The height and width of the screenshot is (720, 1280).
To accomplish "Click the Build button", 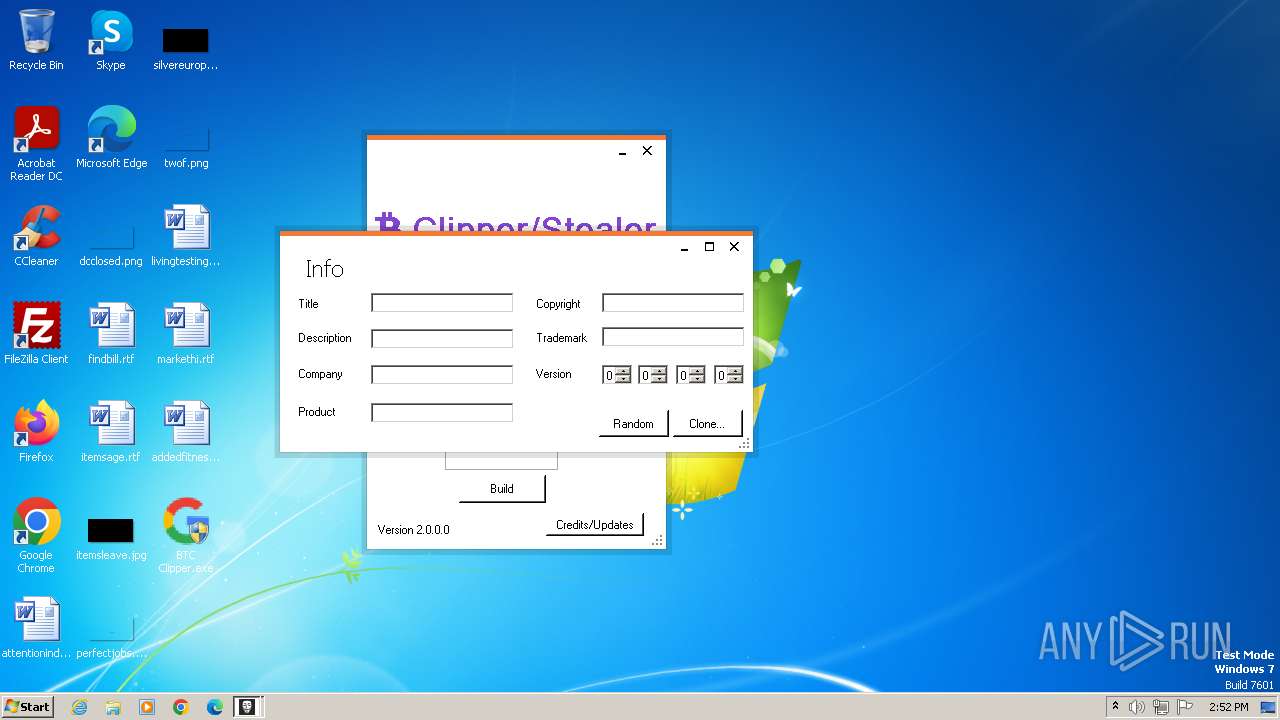I will point(502,488).
